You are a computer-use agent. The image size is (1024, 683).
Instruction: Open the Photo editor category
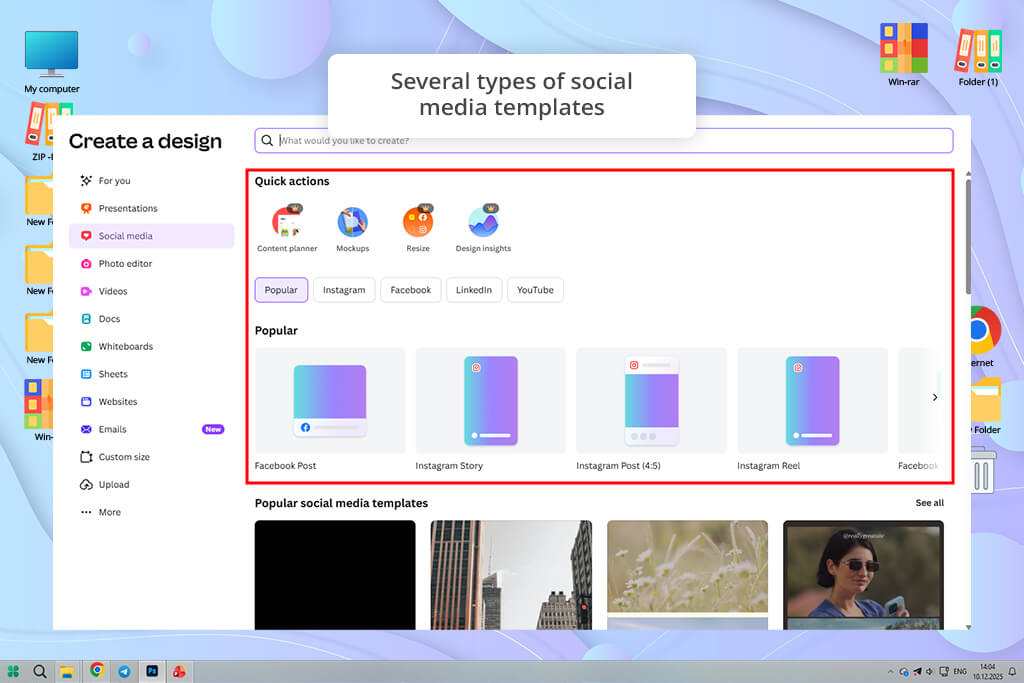point(152,264)
